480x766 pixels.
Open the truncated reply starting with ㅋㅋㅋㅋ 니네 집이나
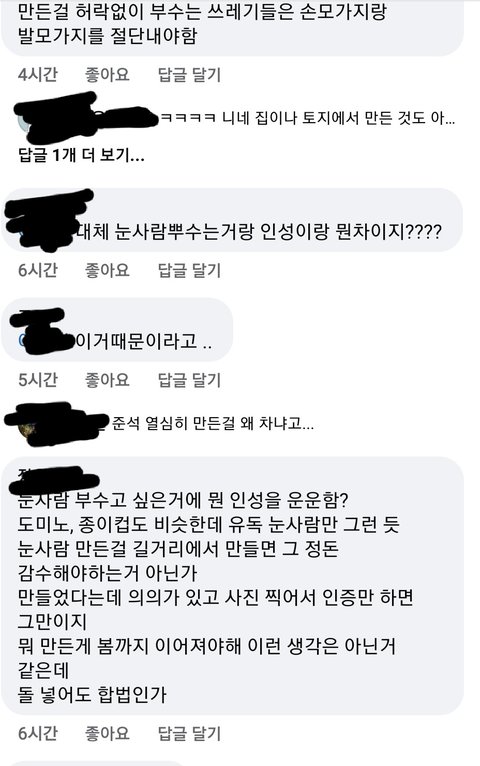[308, 118]
